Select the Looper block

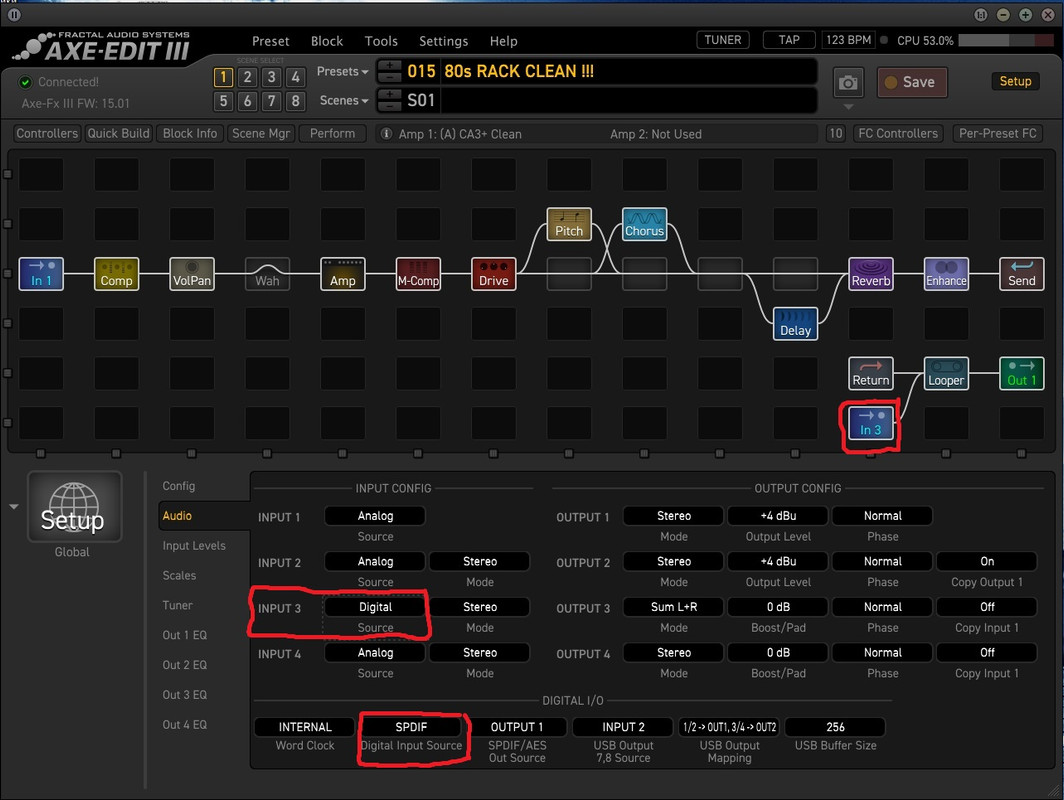[946, 373]
